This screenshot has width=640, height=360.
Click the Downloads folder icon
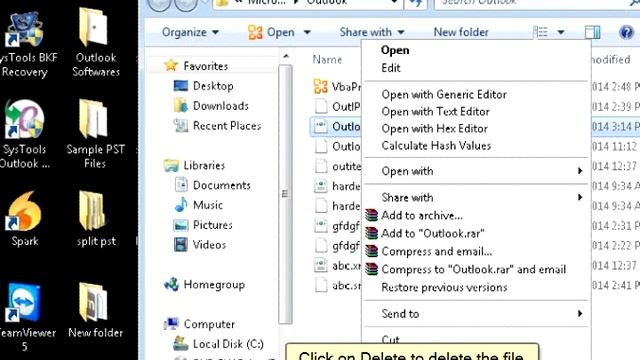(x=181, y=105)
